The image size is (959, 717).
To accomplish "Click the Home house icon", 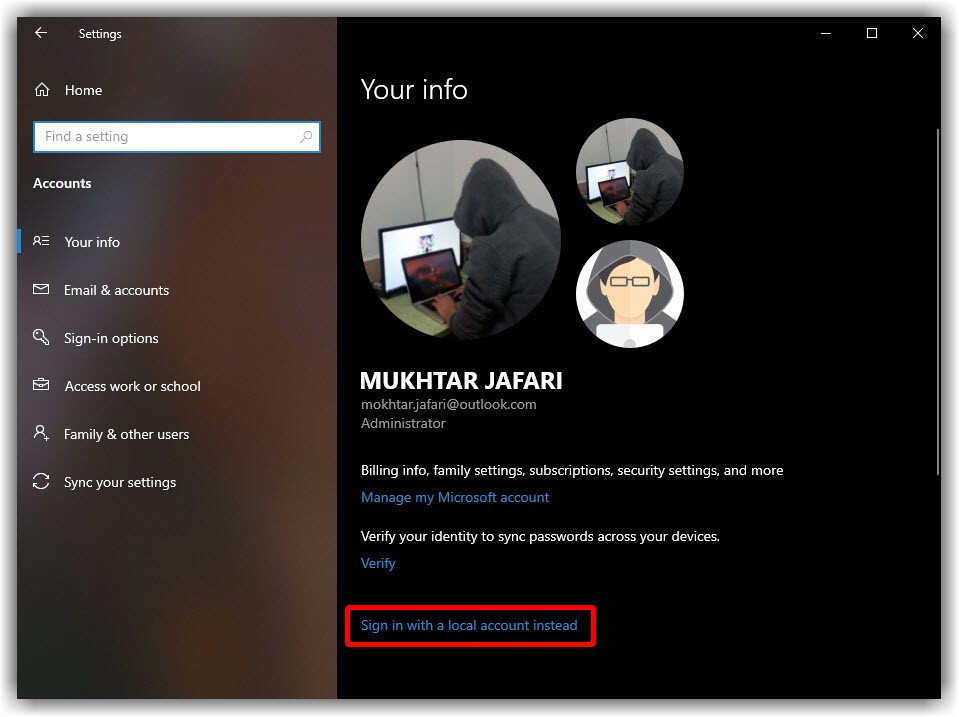I will pyautogui.click(x=42, y=90).
